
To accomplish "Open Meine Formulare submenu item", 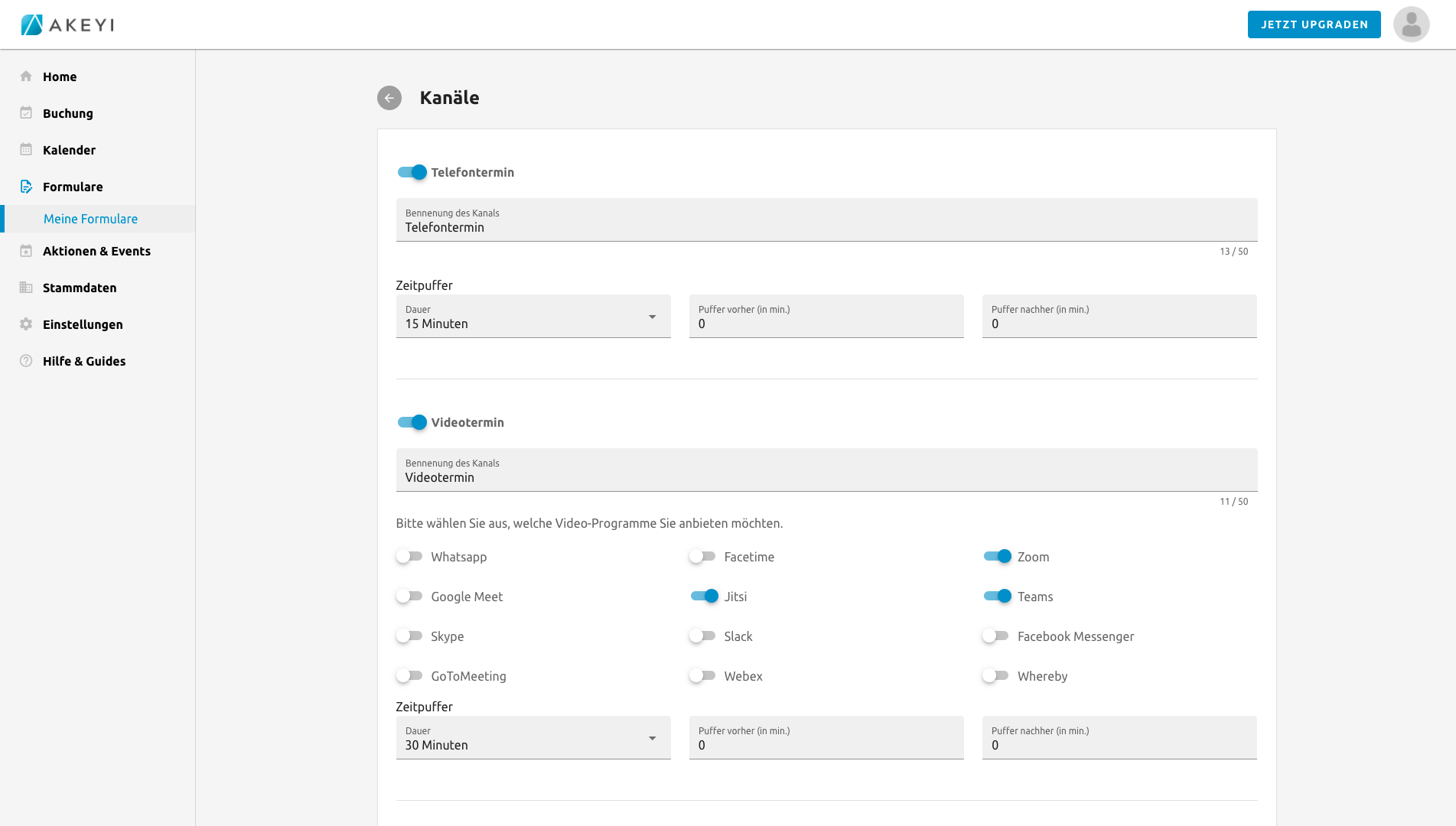I will (90, 219).
